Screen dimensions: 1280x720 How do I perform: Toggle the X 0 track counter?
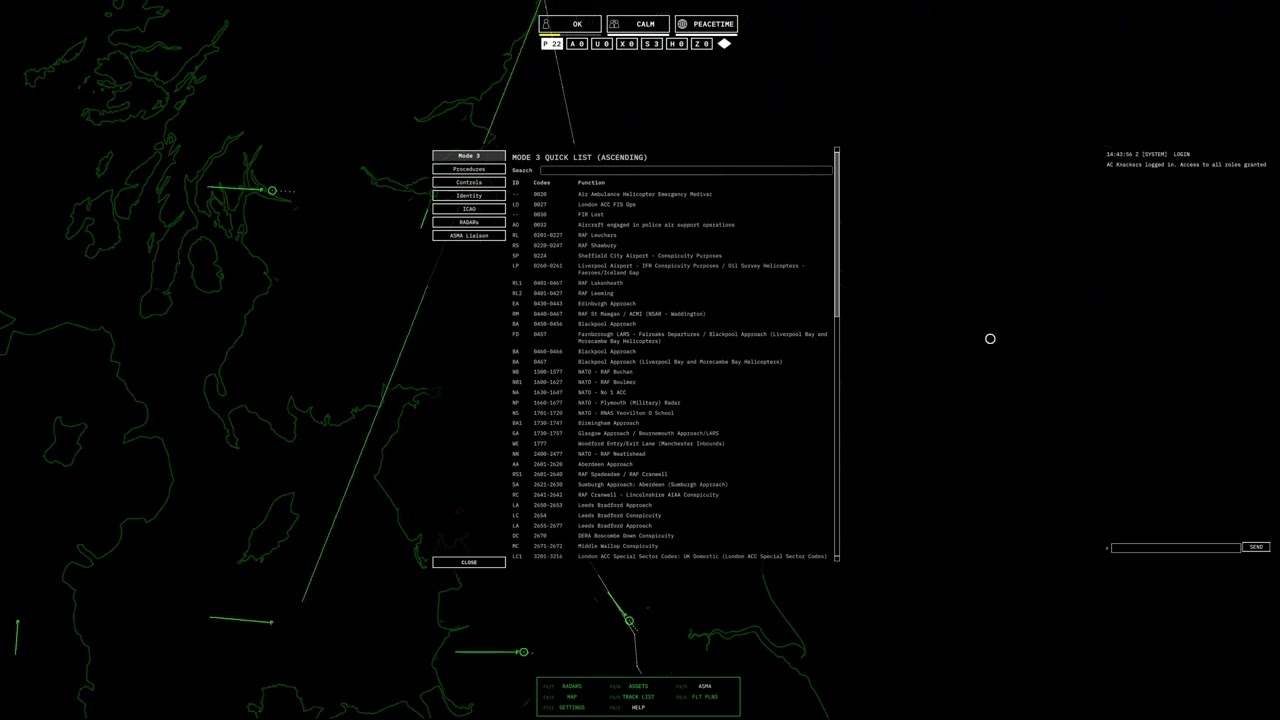tap(627, 44)
